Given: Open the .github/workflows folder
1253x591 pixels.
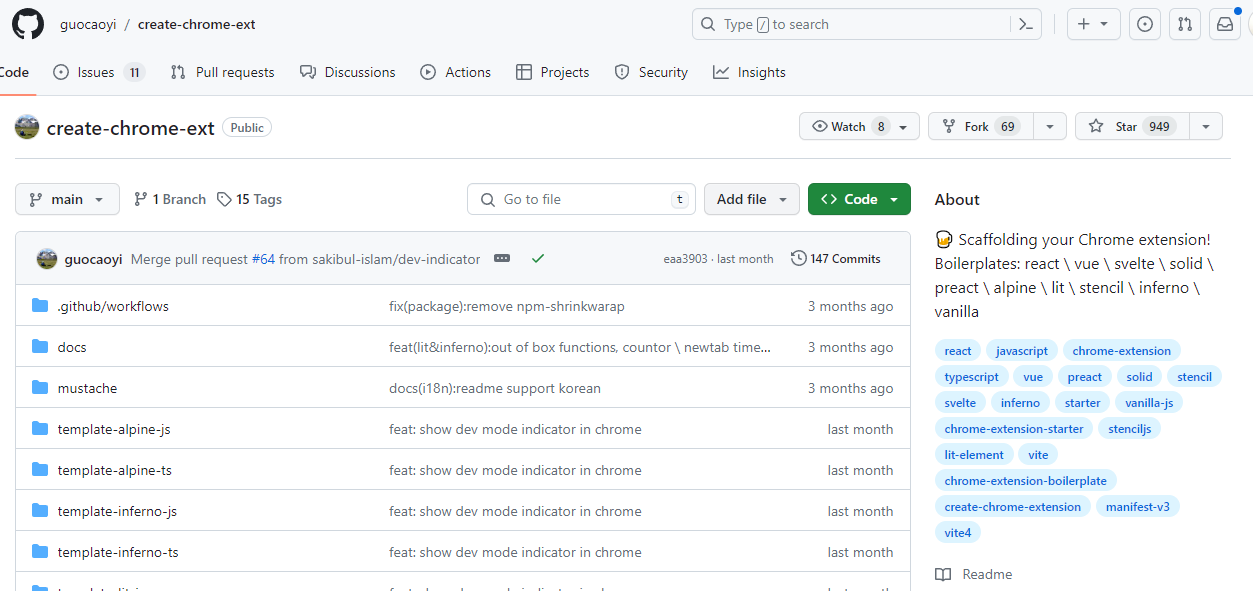Looking at the screenshot, I should (113, 306).
